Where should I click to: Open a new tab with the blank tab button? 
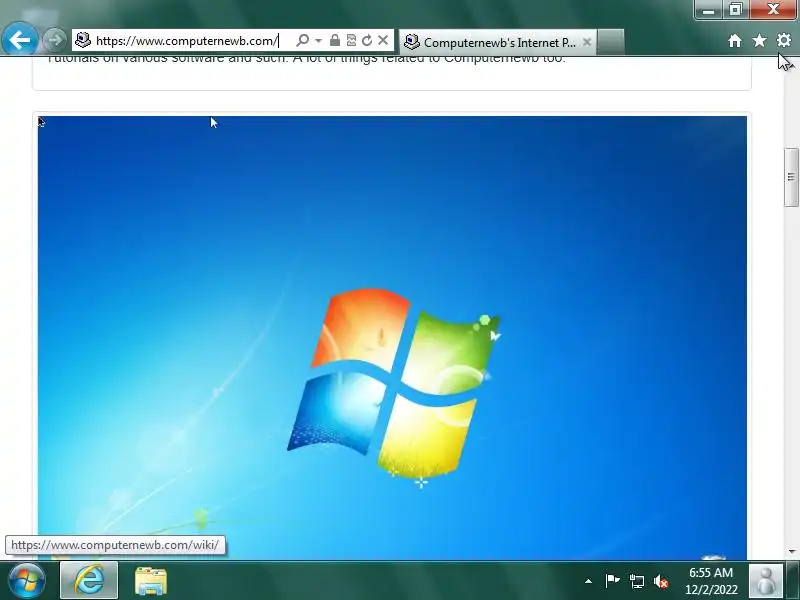pyautogui.click(x=610, y=42)
